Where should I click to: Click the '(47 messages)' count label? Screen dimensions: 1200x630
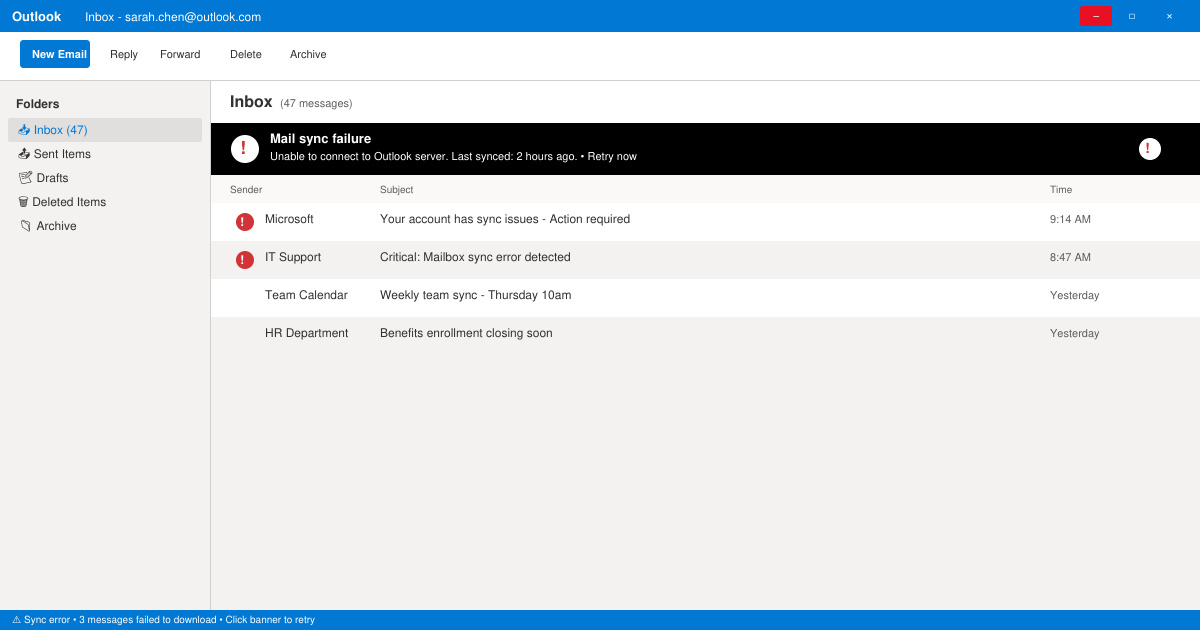point(316,103)
